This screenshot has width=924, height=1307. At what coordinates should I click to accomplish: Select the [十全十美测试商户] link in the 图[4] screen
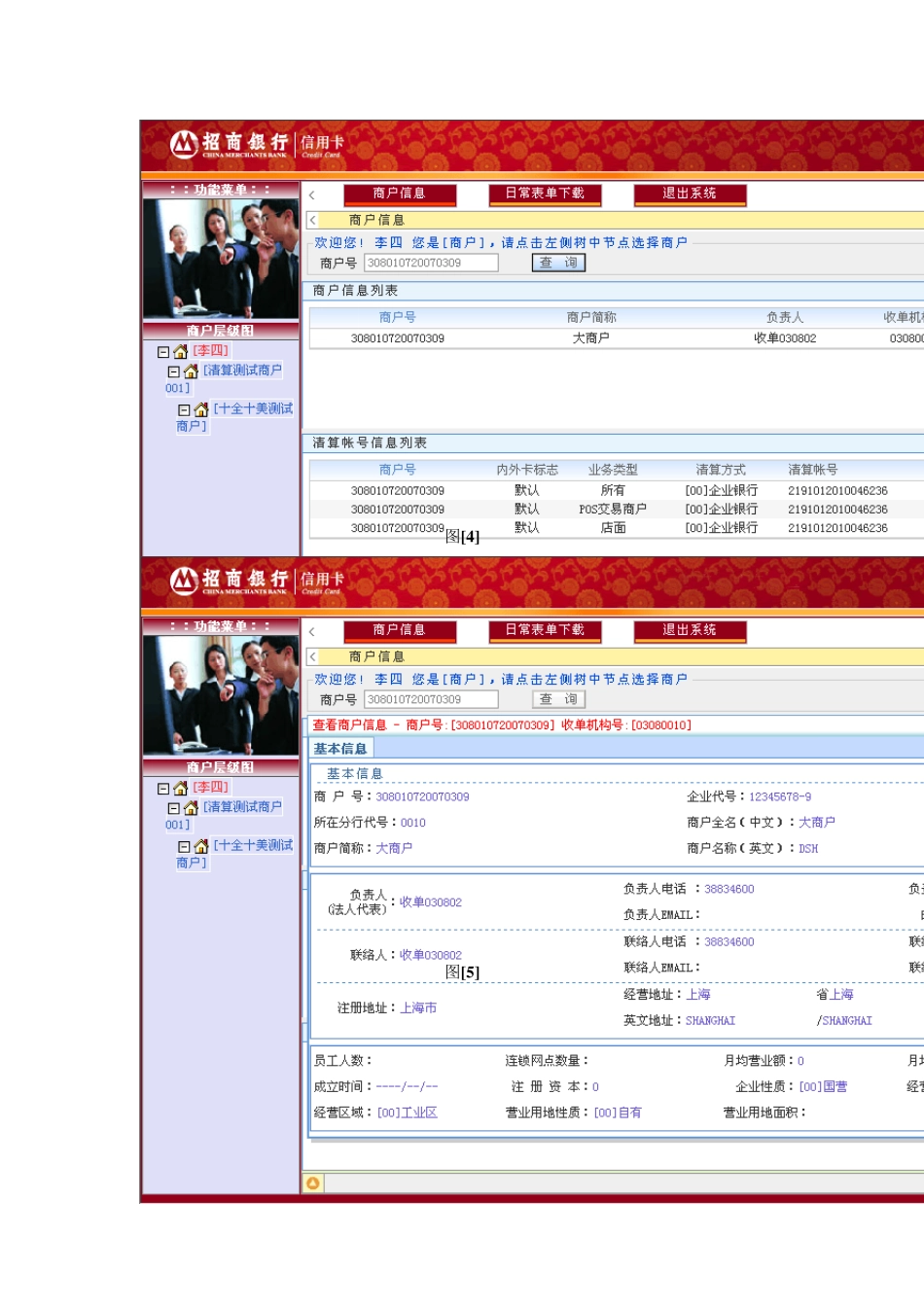pos(234,417)
